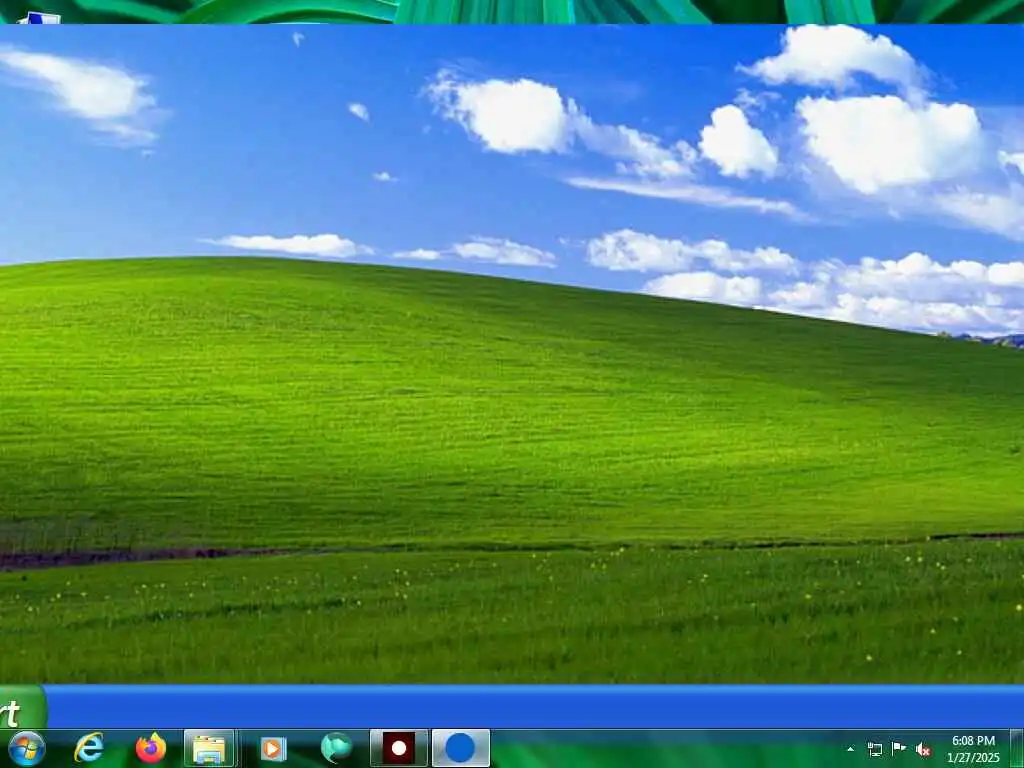The height and width of the screenshot is (768, 1024).
Task: Open the green swirl app on taskbar
Action: [x=336, y=748]
